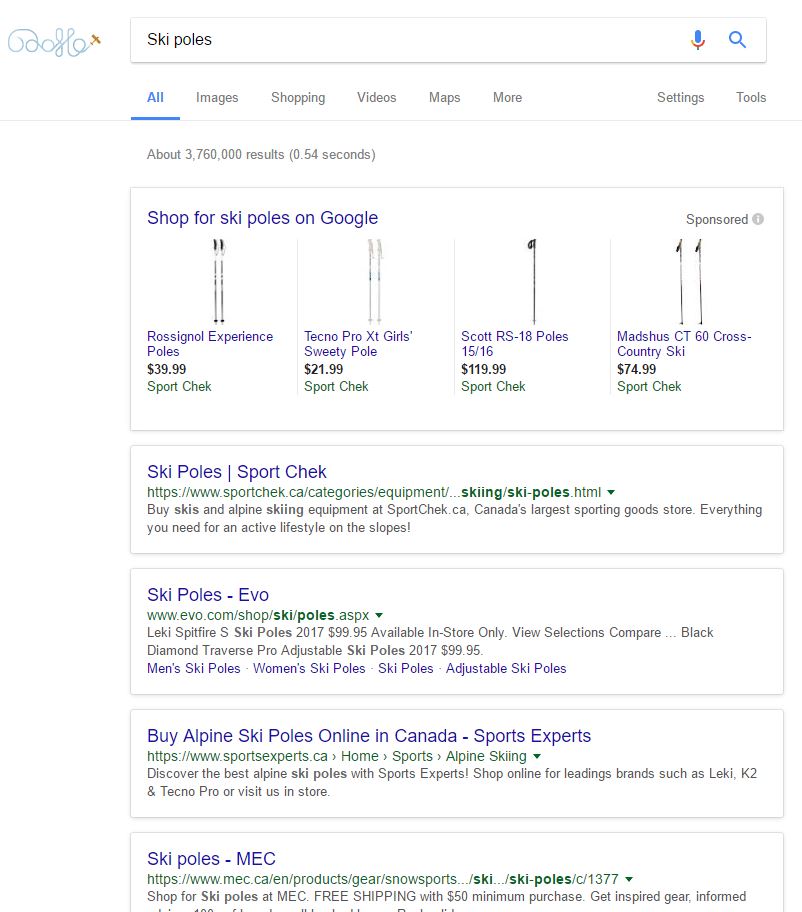Click the blue search magnifier icon
Viewport: 802px width, 912px height.
[737, 40]
